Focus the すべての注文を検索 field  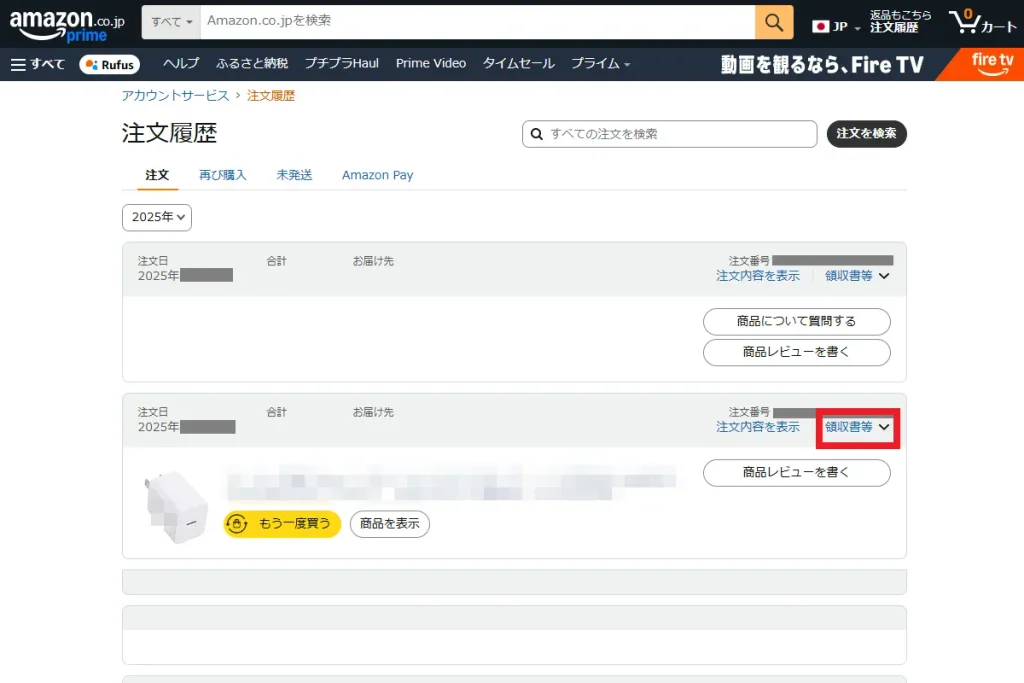pyautogui.click(x=669, y=134)
